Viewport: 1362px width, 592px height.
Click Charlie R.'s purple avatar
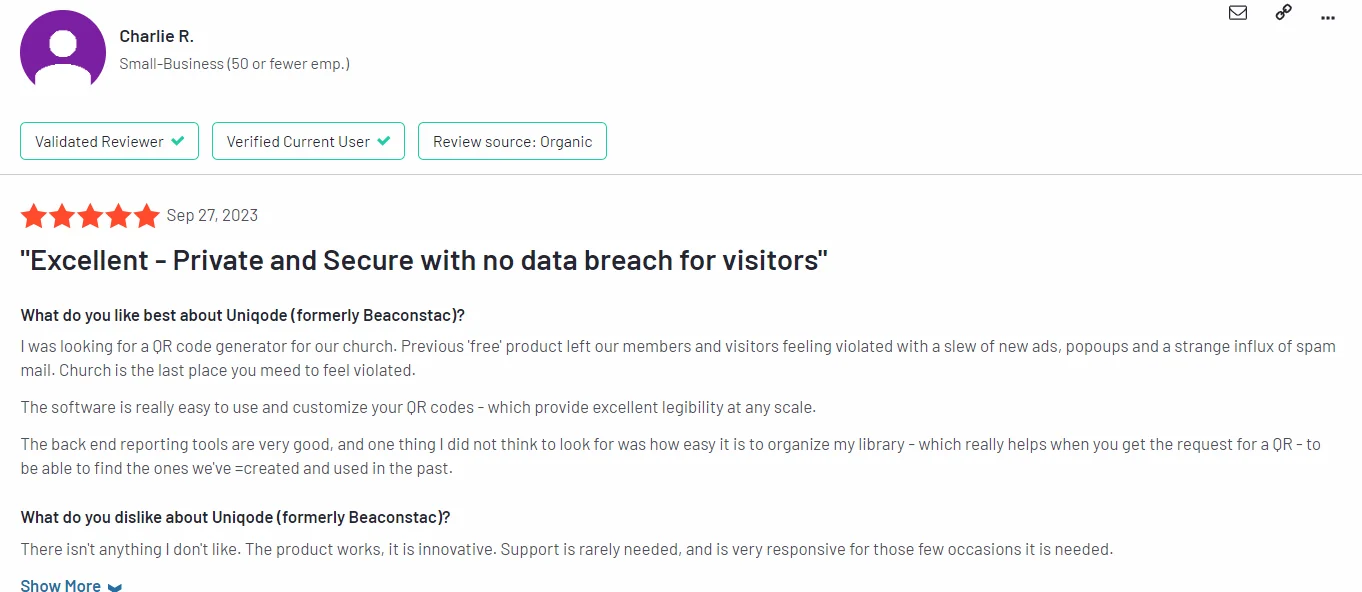tap(63, 52)
